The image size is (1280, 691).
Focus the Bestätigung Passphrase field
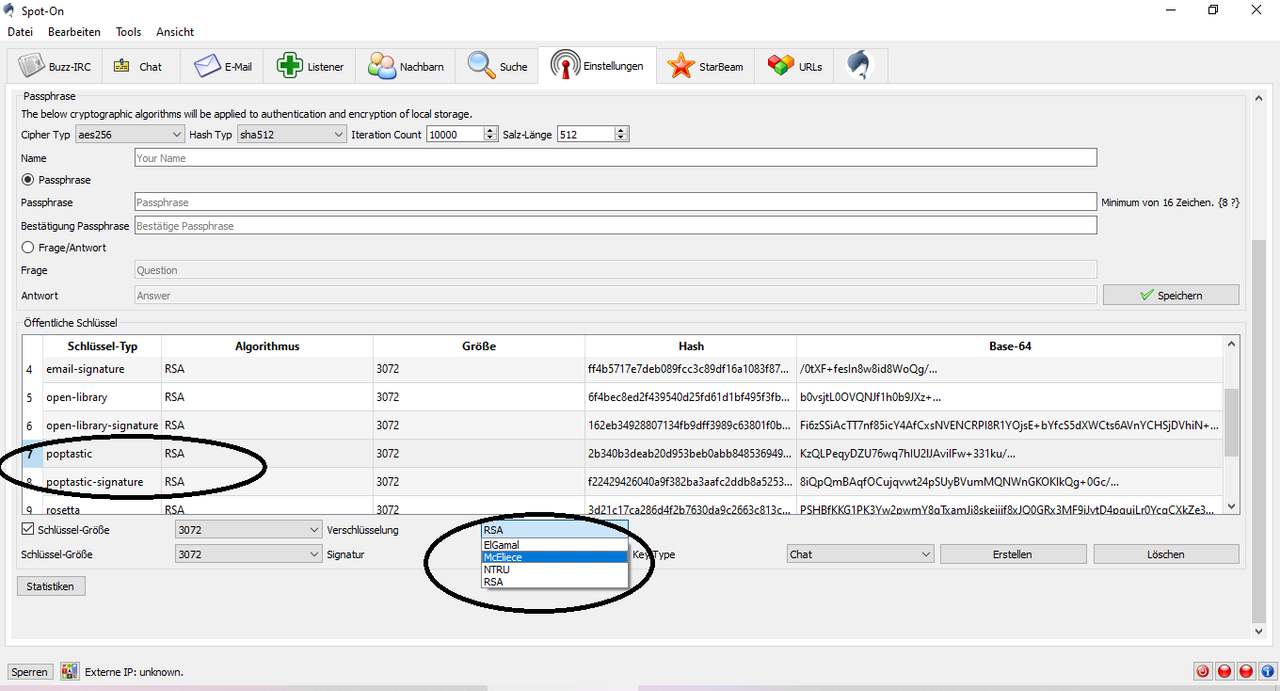click(615, 226)
